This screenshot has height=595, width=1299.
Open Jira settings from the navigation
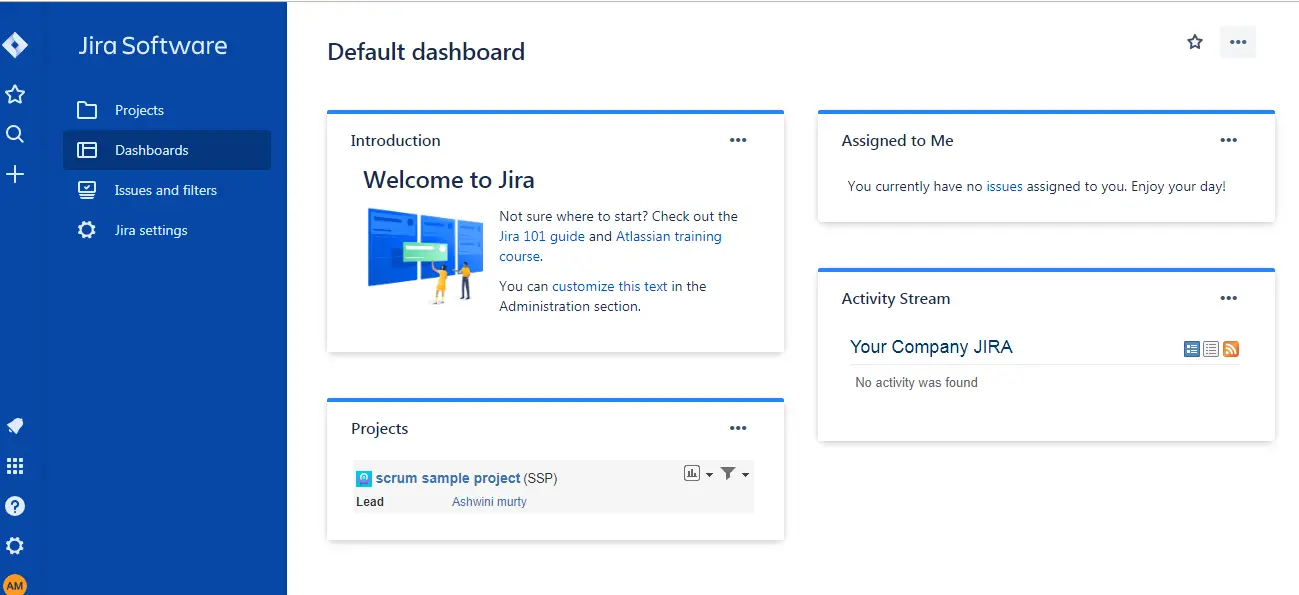151,230
